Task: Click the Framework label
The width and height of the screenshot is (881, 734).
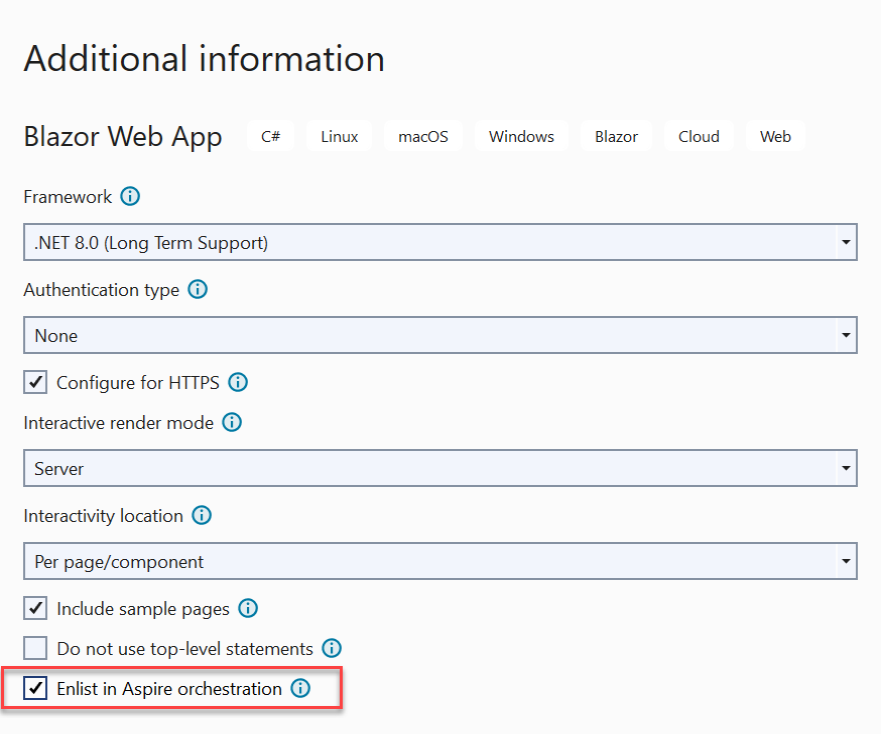Action: point(67,197)
